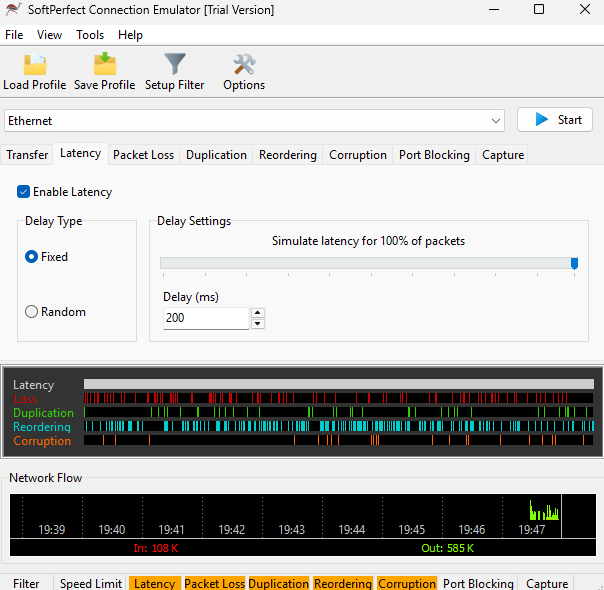Go to the Reordering tab

(288, 155)
